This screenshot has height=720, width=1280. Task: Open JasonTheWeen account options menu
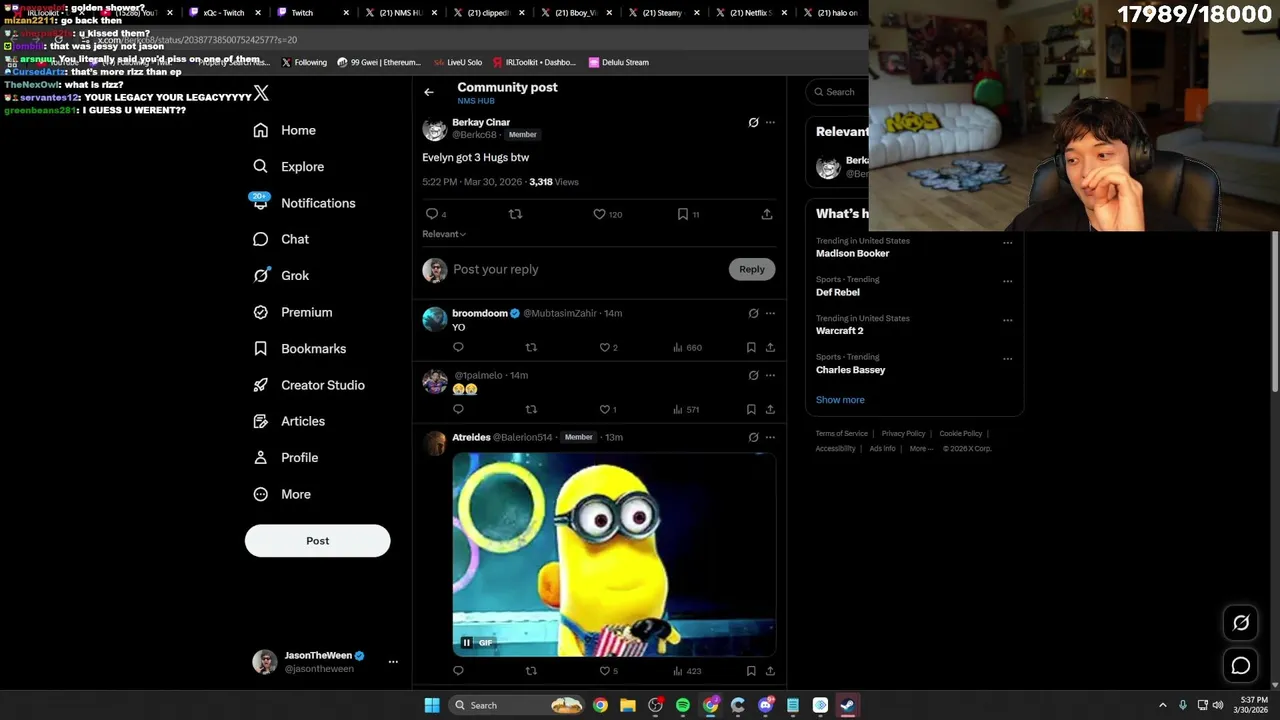click(393, 662)
